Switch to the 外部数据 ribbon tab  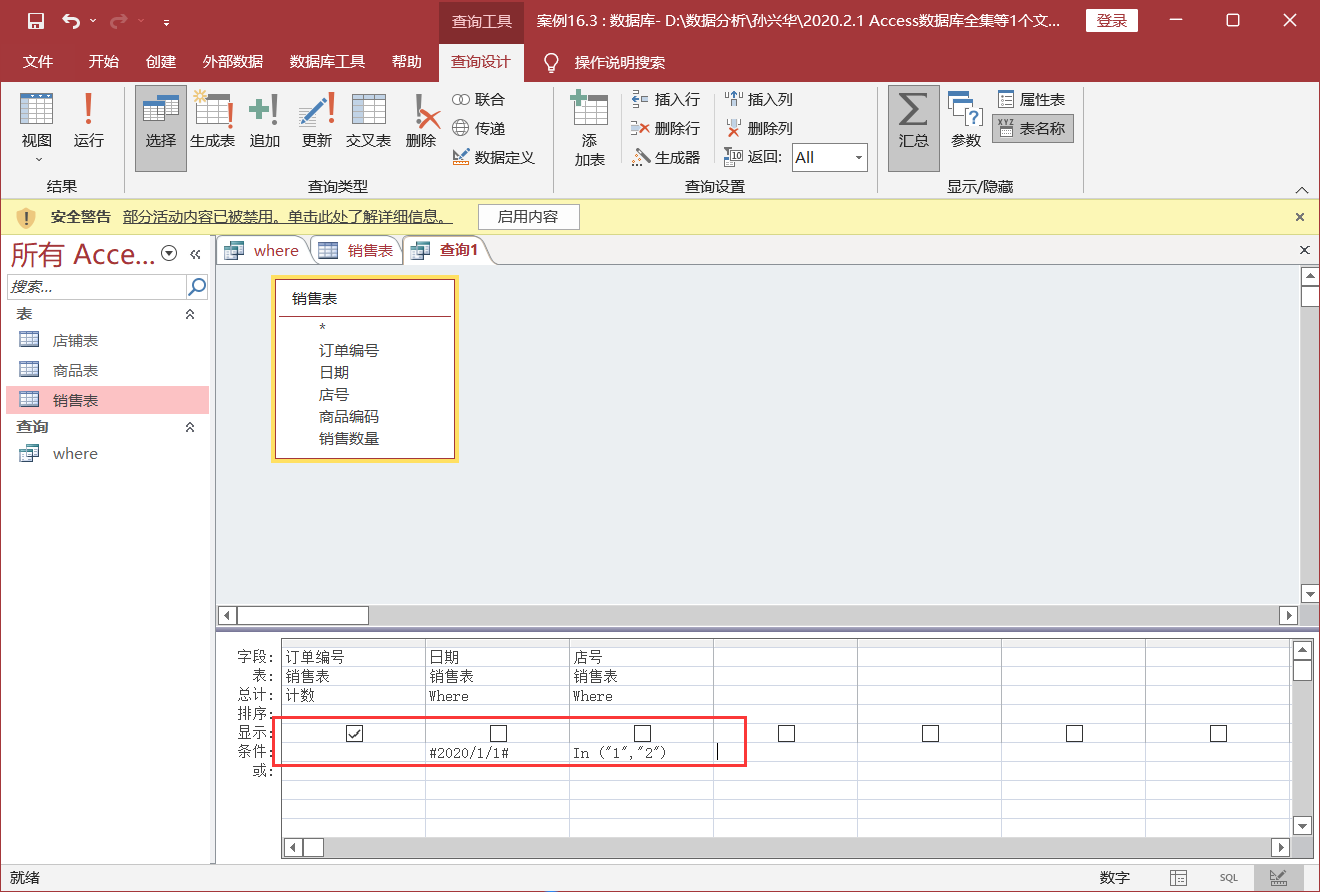(232, 62)
